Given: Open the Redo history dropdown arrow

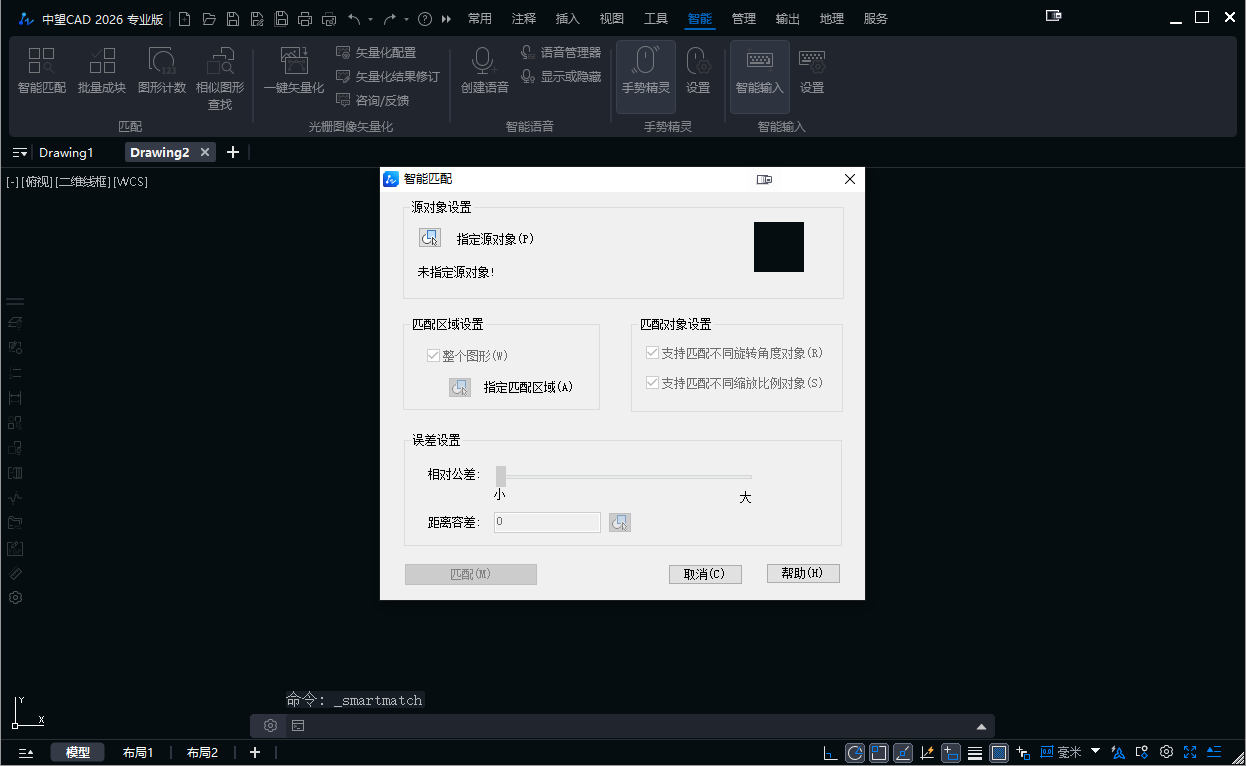Looking at the screenshot, I should pos(407,19).
